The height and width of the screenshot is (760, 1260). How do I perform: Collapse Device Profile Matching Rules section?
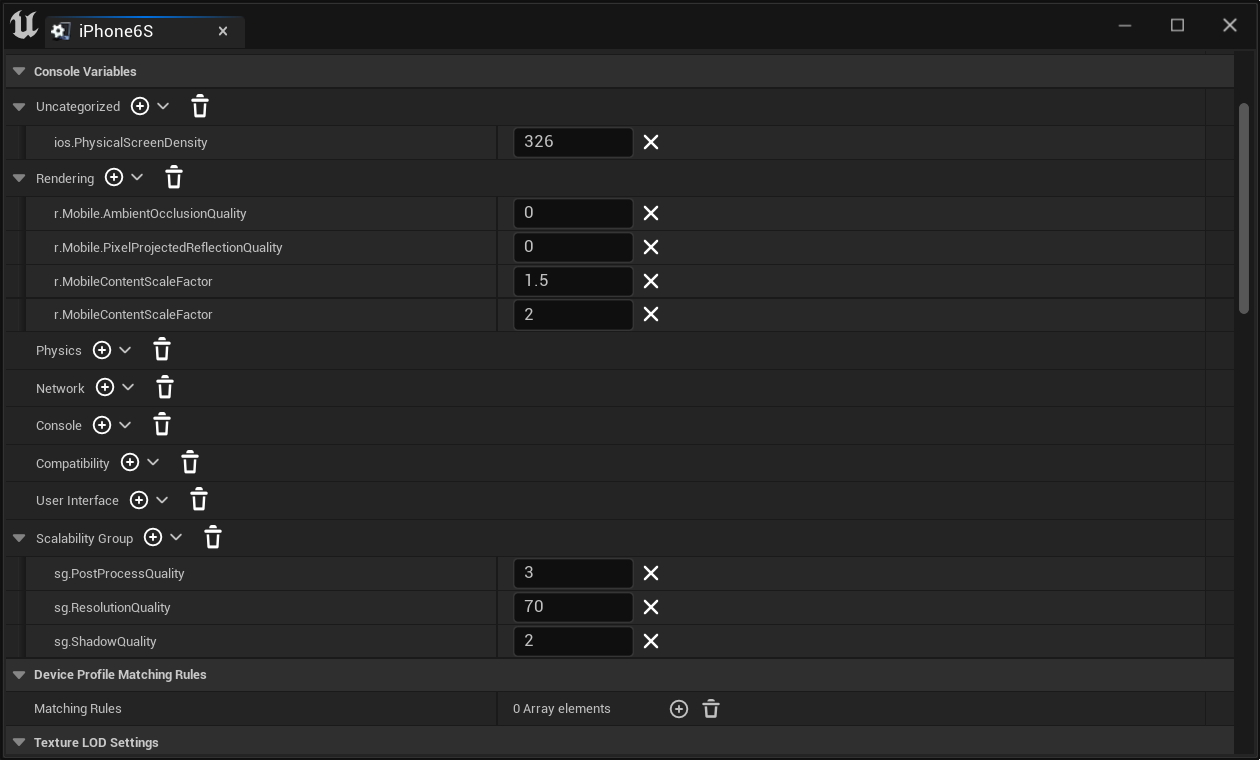click(19, 675)
